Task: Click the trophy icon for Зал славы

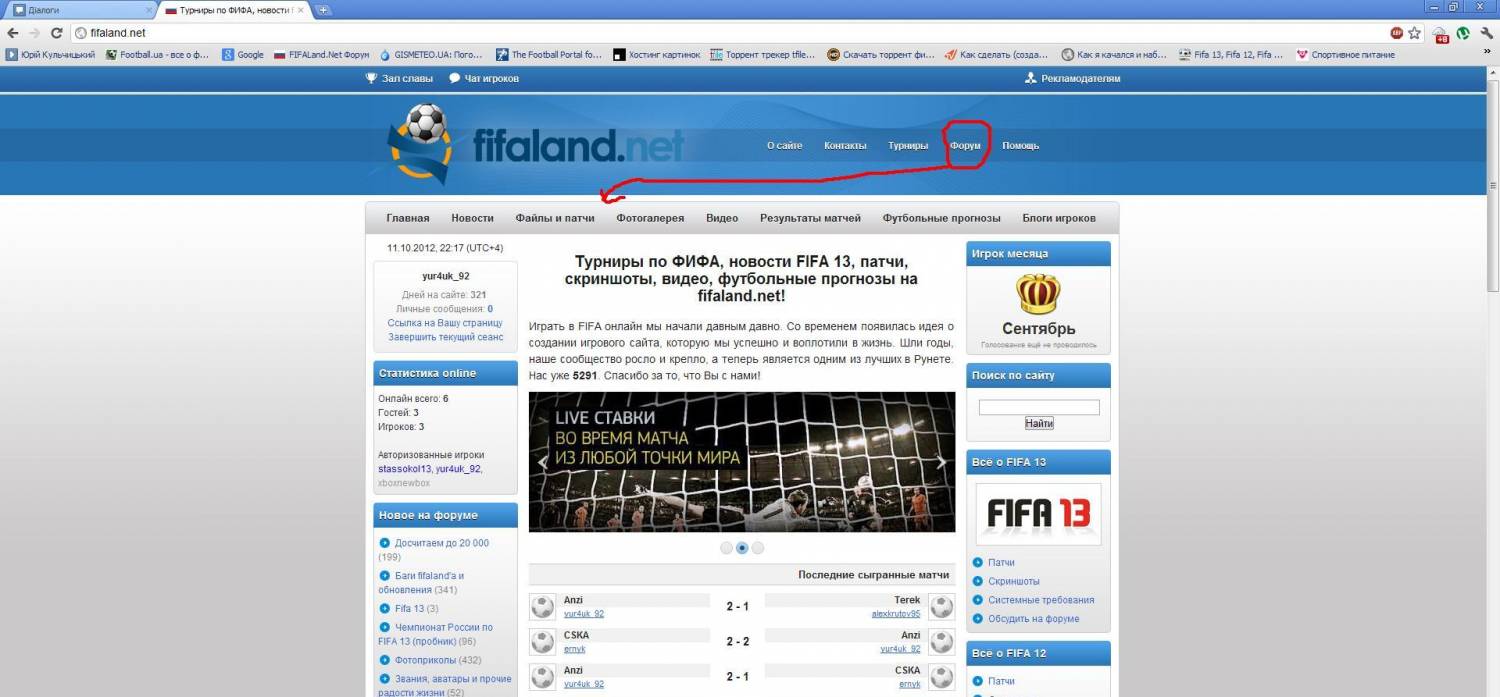Action: pos(371,78)
